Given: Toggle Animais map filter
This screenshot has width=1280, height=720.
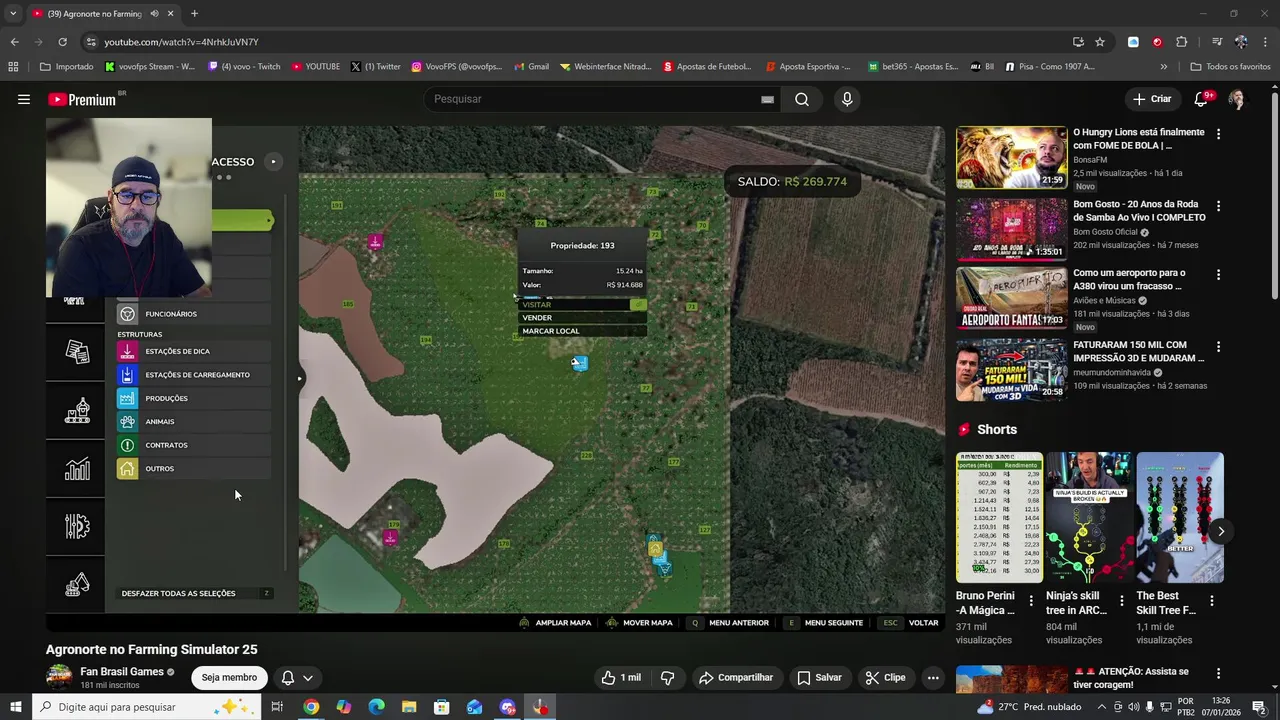Looking at the screenshot, I should [x=193, y=422].
